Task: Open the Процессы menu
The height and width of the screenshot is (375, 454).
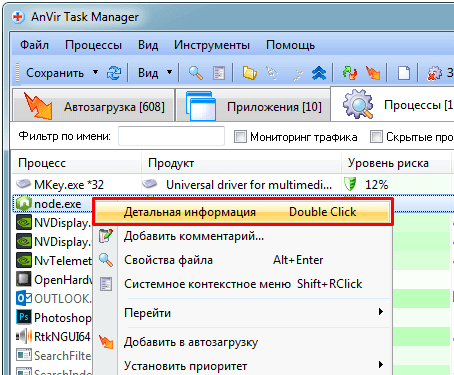Action: (93, 45)
